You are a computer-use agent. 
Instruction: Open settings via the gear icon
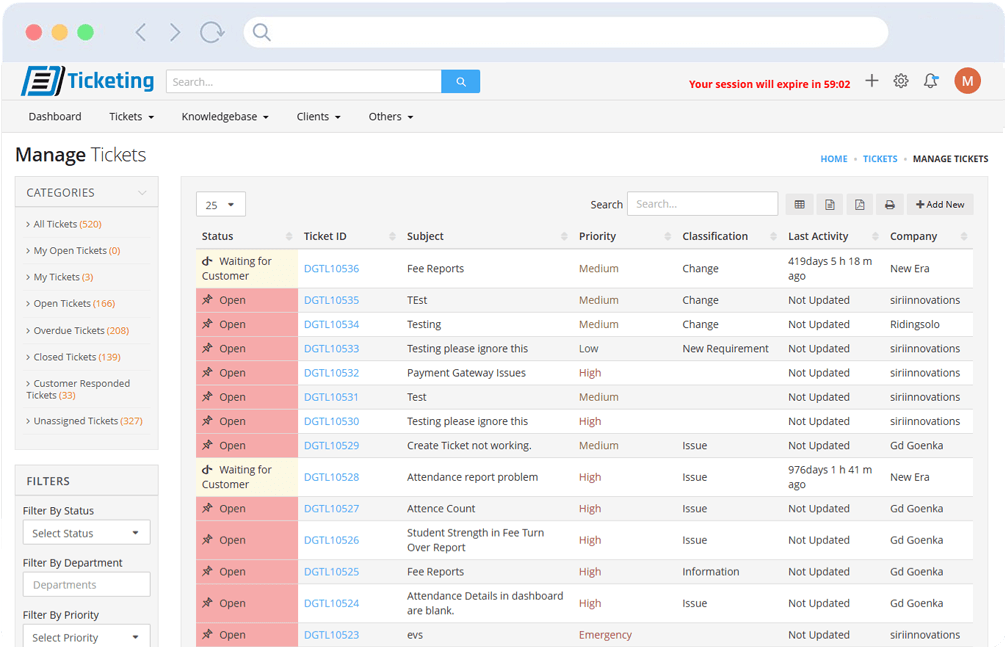(x=901, y=81)
